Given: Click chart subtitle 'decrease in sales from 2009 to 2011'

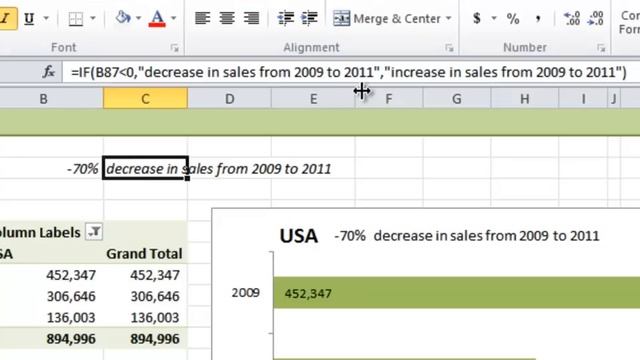Looking at the screenshot, I should 487,236.
